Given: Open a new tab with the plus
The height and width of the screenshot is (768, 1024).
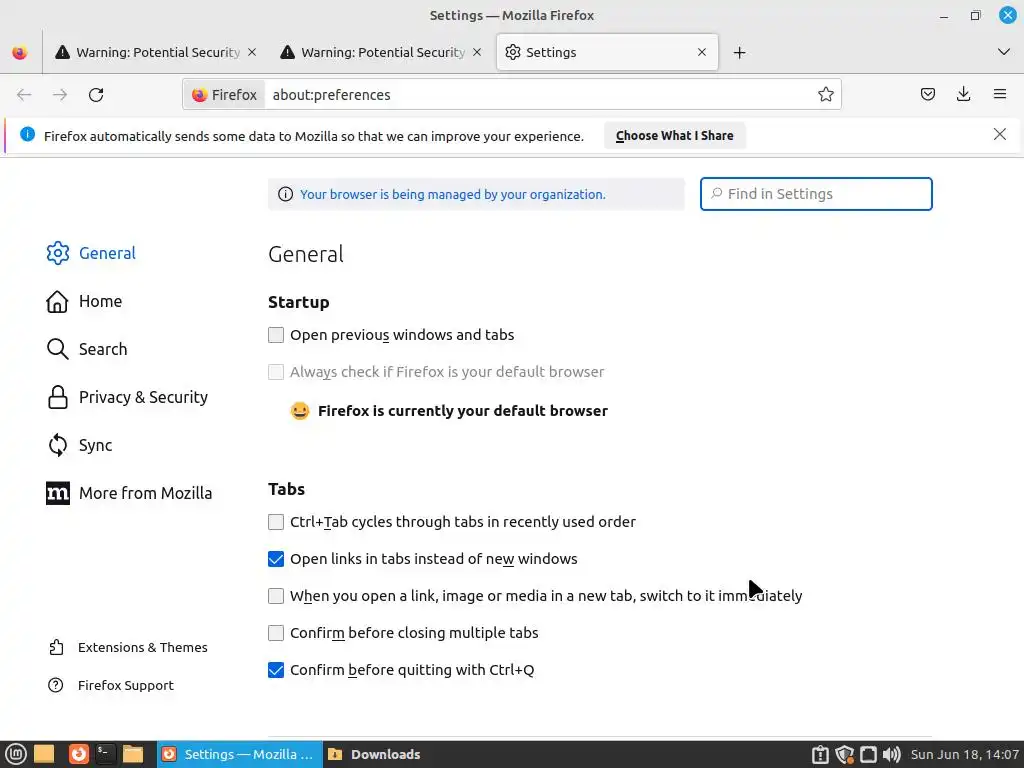Looking at the screenshot, I should 739,52.
